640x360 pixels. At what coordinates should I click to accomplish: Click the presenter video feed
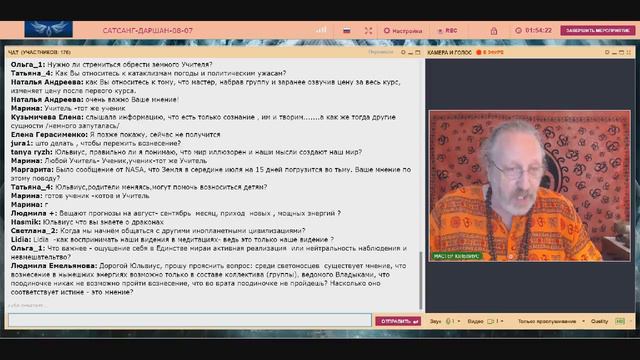click(529, 186)
